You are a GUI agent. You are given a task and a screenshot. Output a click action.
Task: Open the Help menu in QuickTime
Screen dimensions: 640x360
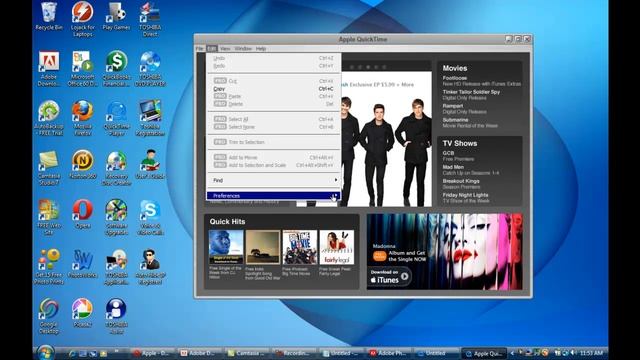pos(261,49)
